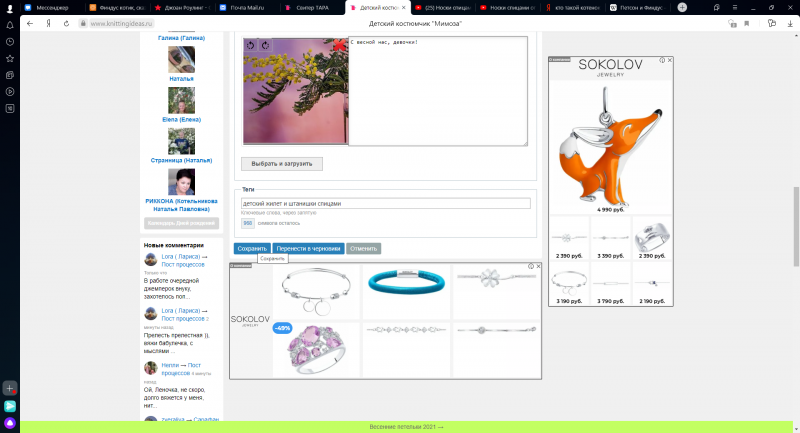Image resolution: width=800 pixels, height=433 pixels.
Task: Open Весенние петельки 2021 link
Action: (406, 427)
